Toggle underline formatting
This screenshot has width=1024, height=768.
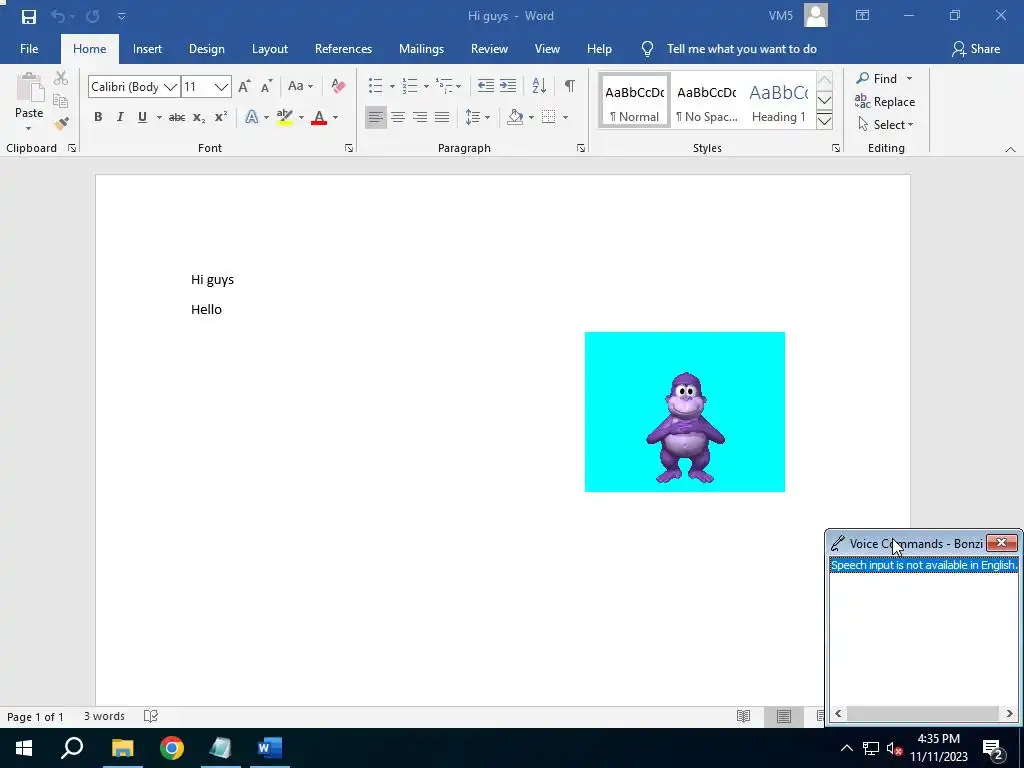(x=142, y=118)
